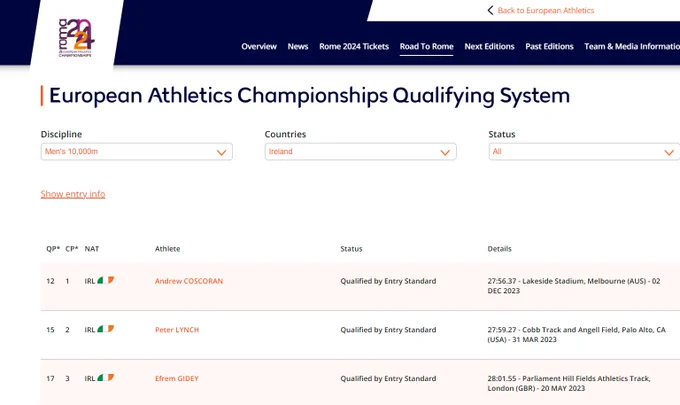Image resolution: width=680 pixels, height=405 pixels.
Task: Click the Status column header in table
Action: point(351,249)
